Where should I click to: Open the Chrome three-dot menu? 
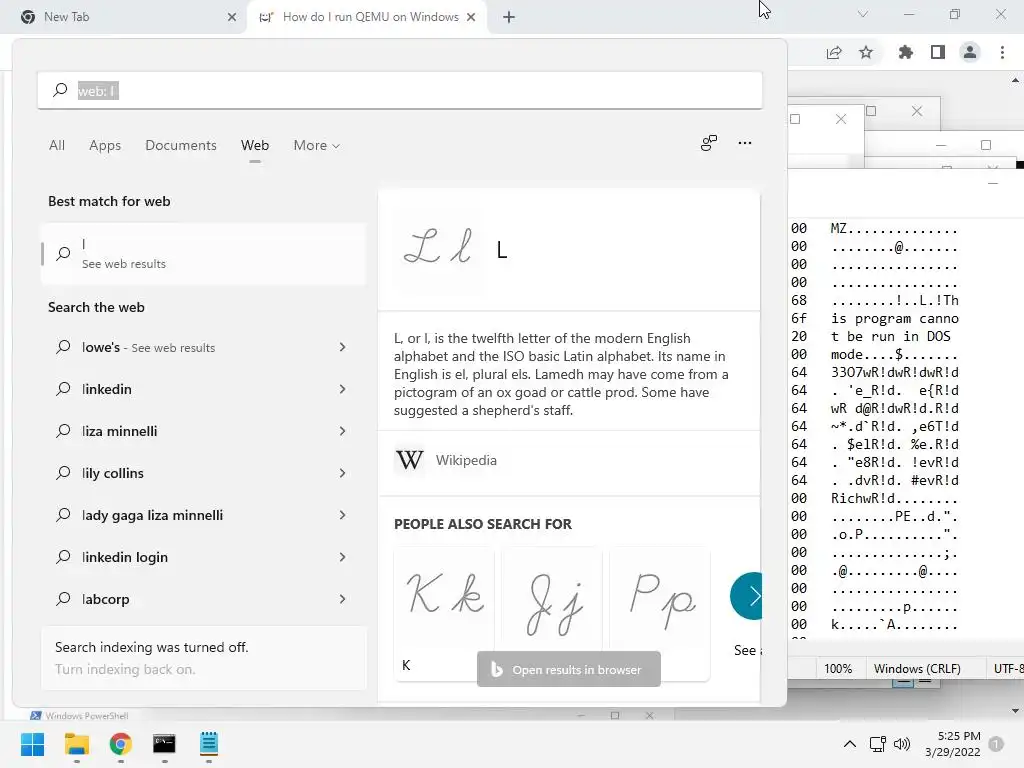tap(1002, 52)
